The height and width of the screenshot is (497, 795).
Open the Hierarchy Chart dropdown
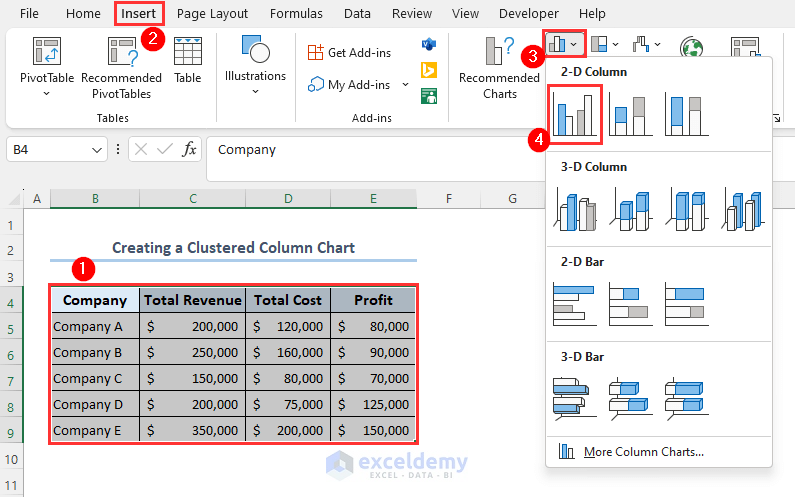coord(605,44)
